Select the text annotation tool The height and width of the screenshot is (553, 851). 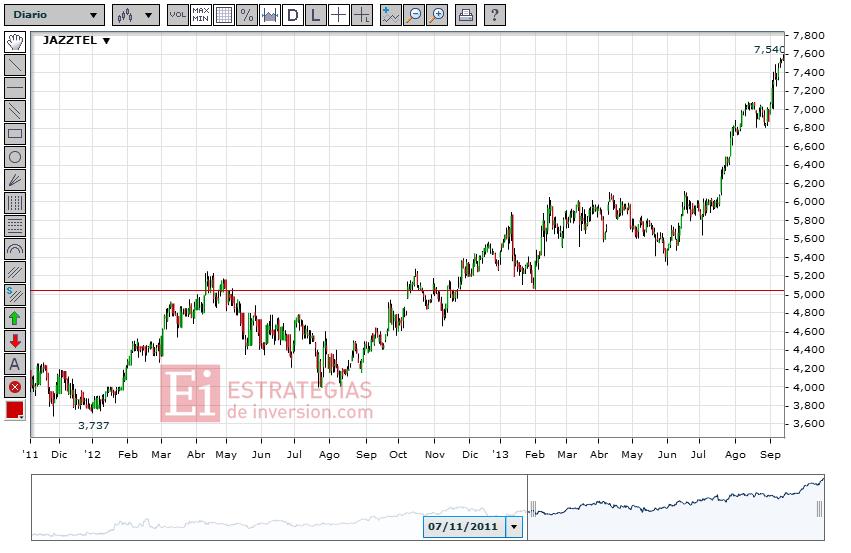[15, 364]
